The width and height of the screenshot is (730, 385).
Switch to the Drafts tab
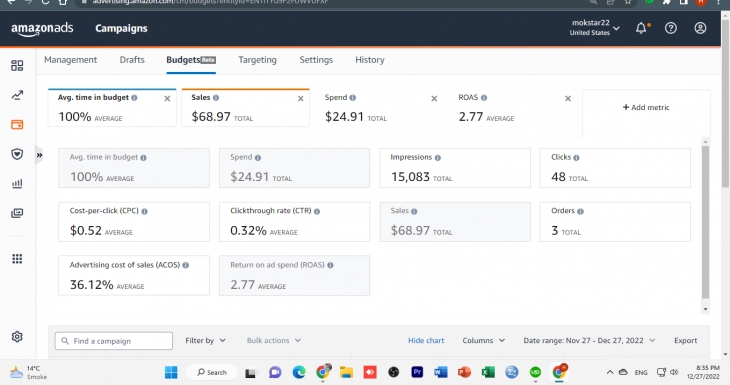132,60
